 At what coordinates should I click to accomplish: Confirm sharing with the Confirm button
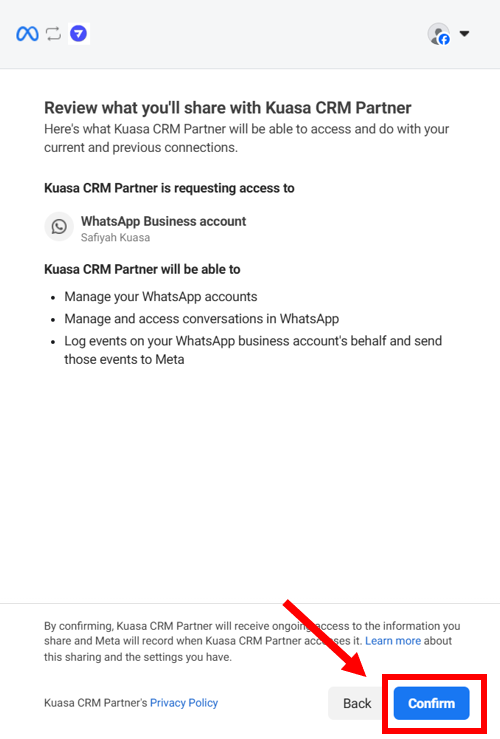[x=432, y=703]
